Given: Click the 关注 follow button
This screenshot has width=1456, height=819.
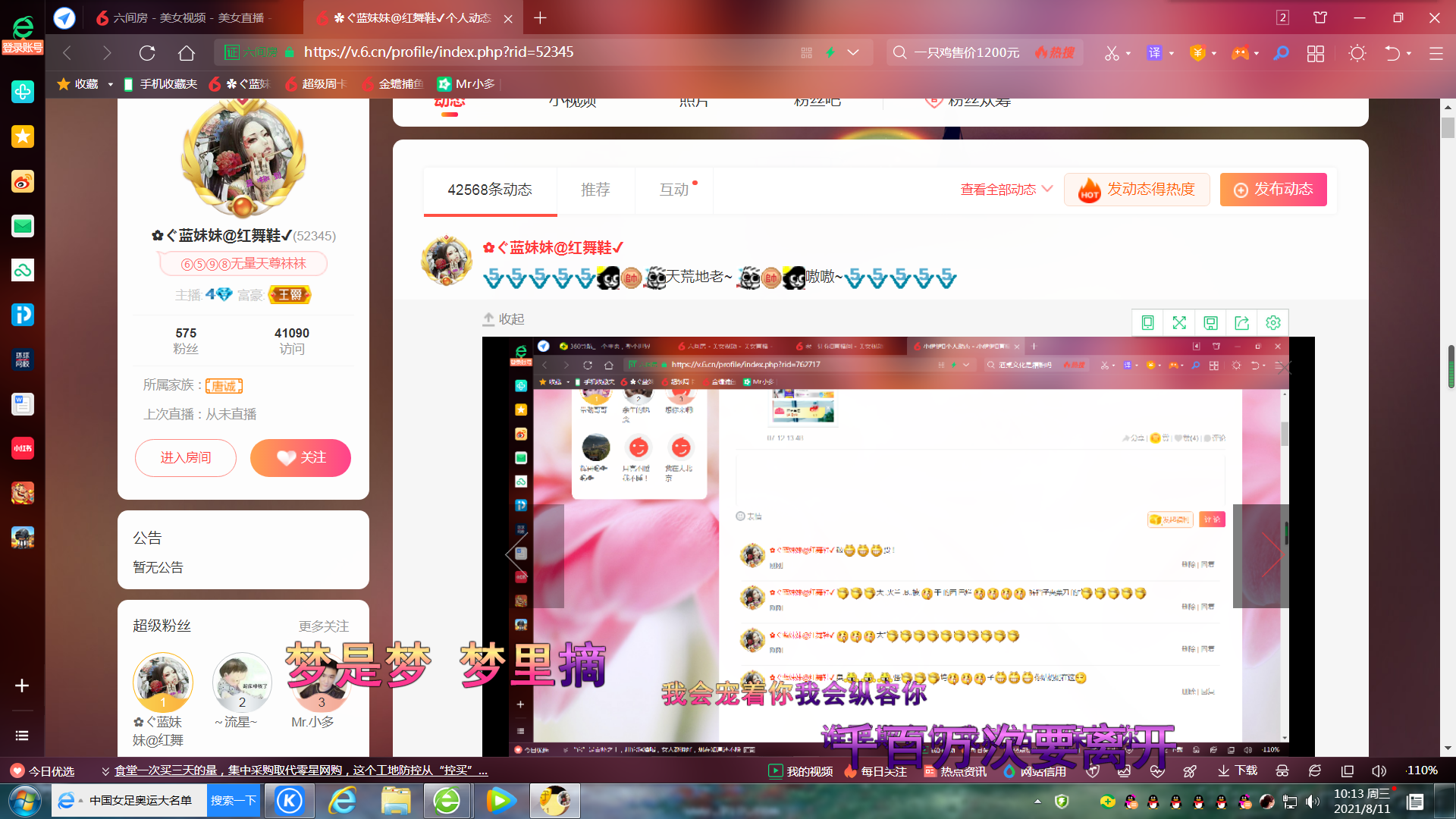Looking at the screenshot, I should click(x=300, y=458).
